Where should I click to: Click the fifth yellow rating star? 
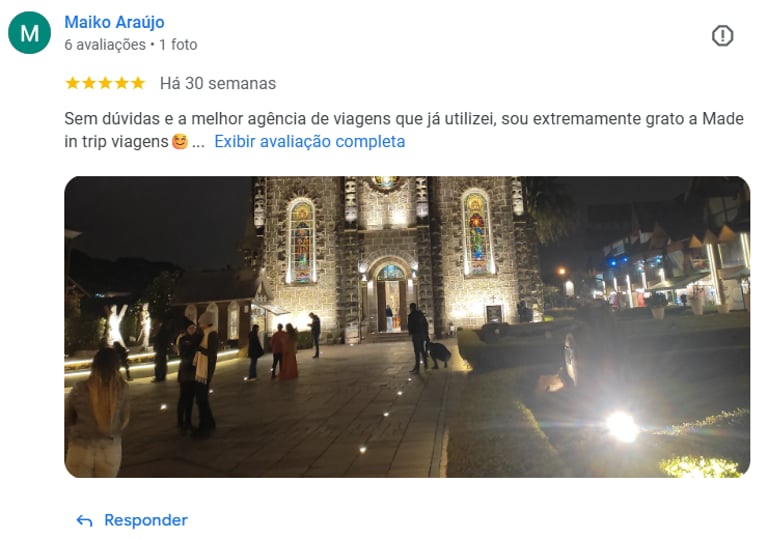(x=138, y=83)
